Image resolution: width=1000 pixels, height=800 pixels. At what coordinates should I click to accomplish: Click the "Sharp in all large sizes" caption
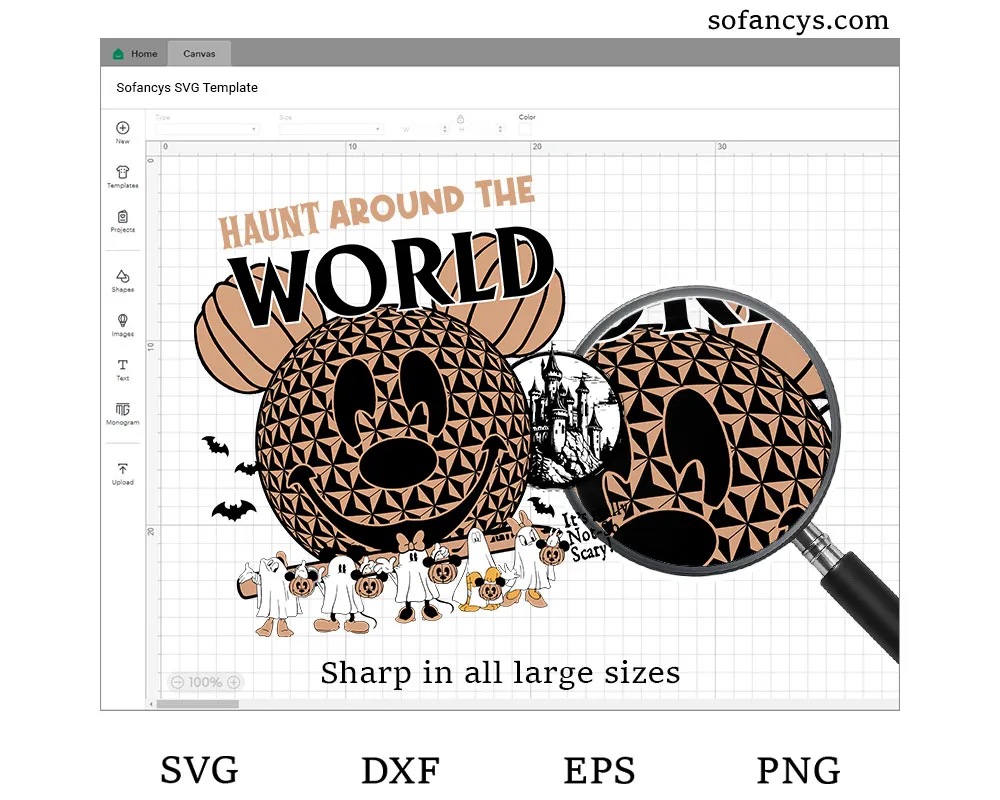[500, 674]
